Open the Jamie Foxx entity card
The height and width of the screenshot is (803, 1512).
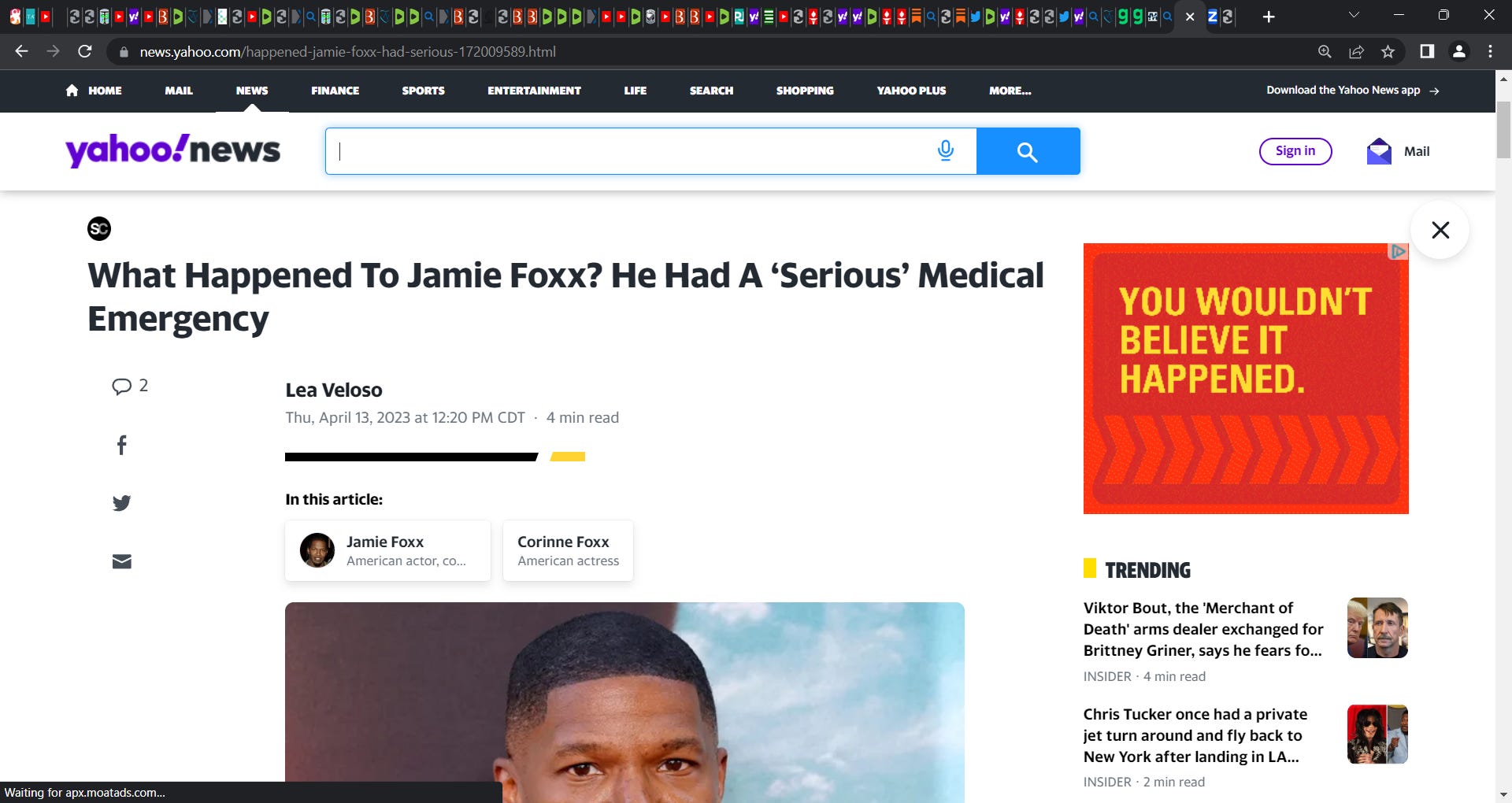[387, 550]
